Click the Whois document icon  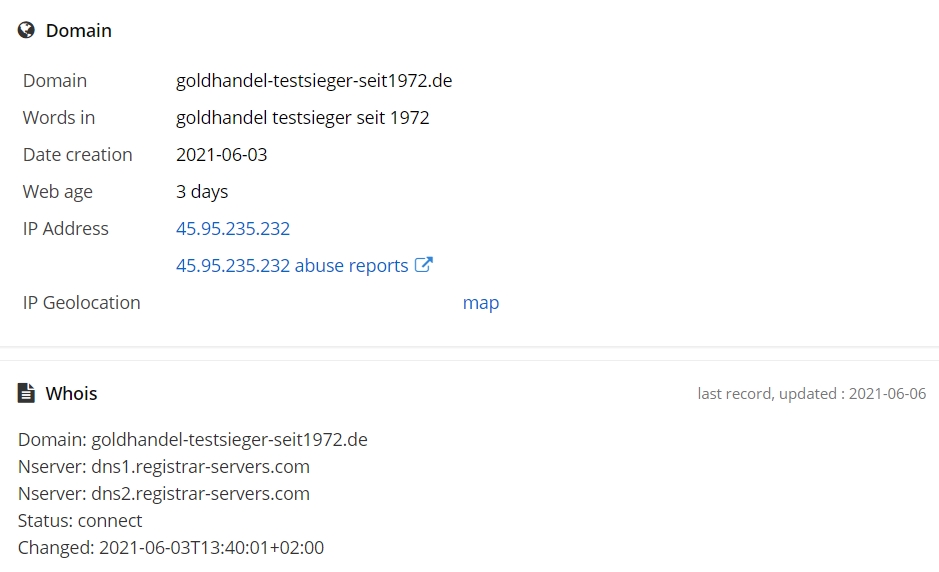click(27, 393)
